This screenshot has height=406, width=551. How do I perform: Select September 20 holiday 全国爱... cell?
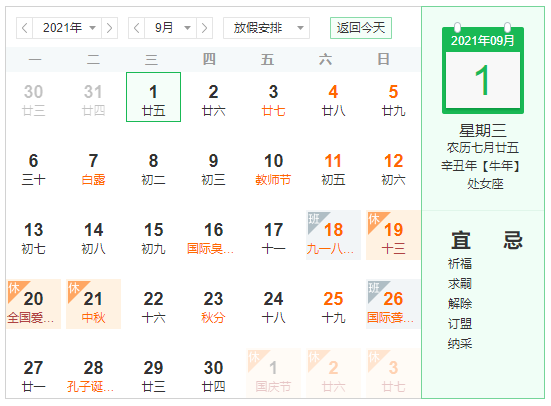pos(33,304)
